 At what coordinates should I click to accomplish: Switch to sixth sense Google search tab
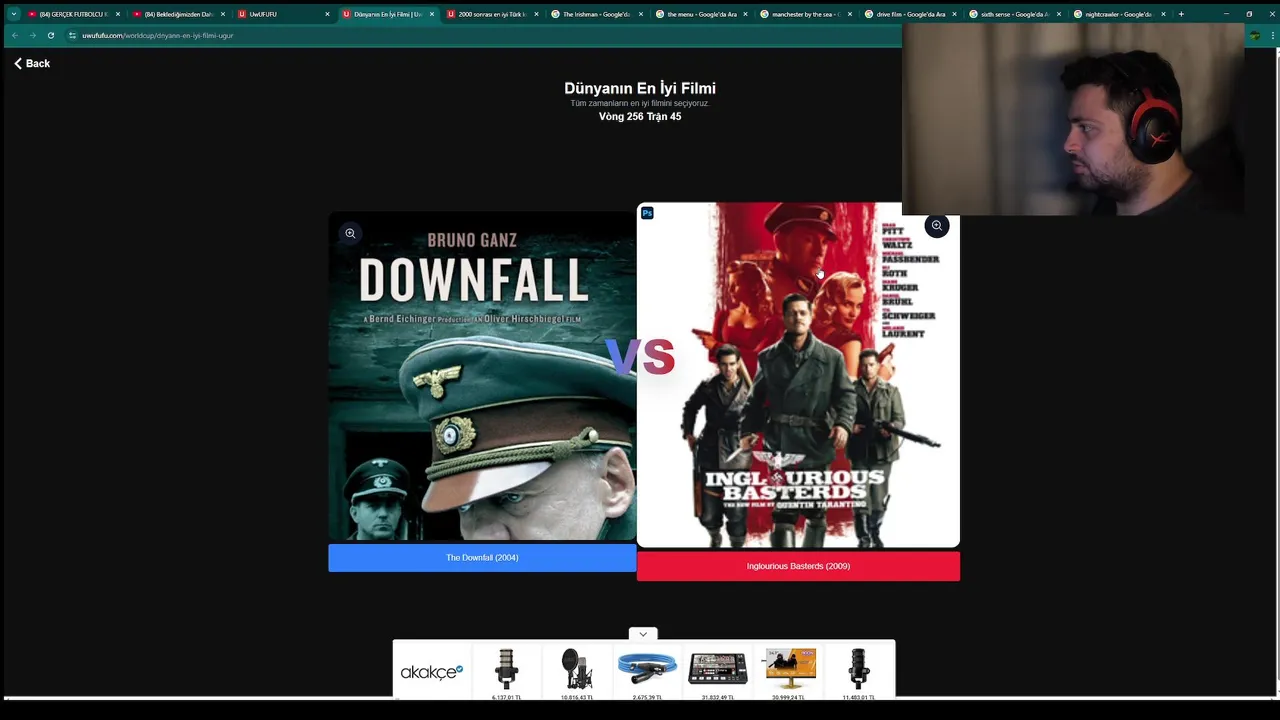(1014, 14)
